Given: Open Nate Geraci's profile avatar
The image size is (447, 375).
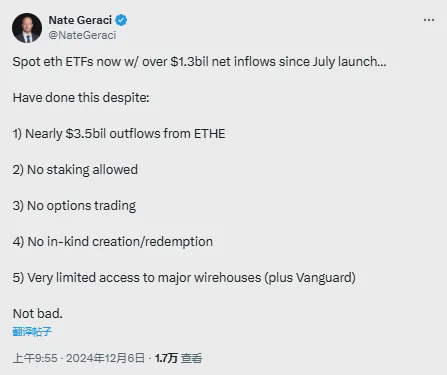Looking at the screenshot, I should [27, 28].
